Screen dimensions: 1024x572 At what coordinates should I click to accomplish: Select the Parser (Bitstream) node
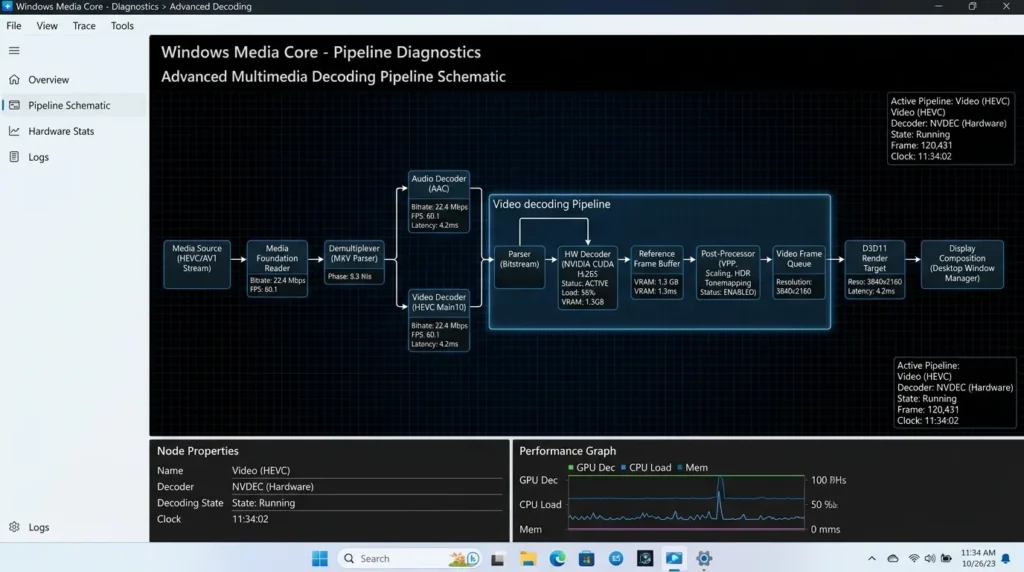click(519, 267)
